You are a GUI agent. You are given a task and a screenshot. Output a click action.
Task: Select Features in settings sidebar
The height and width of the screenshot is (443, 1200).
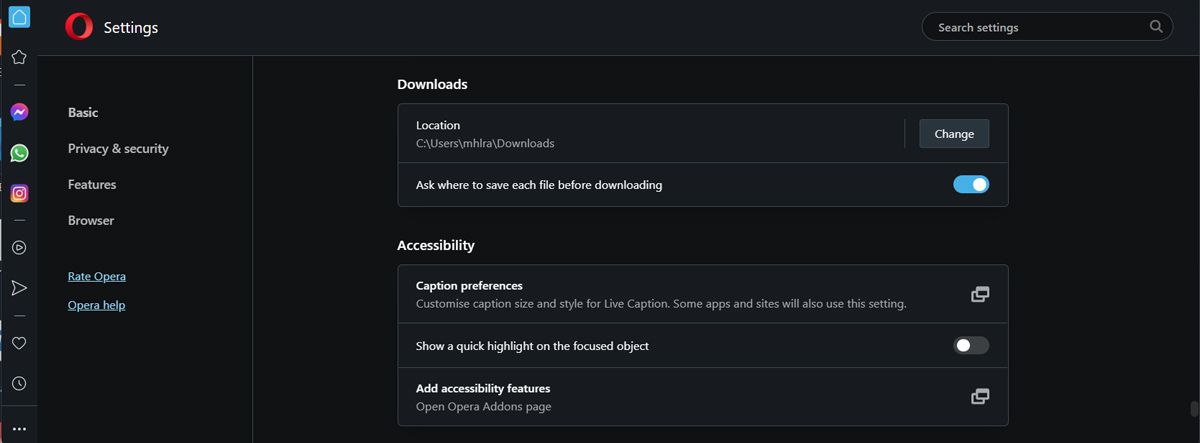tap(92, 185)
